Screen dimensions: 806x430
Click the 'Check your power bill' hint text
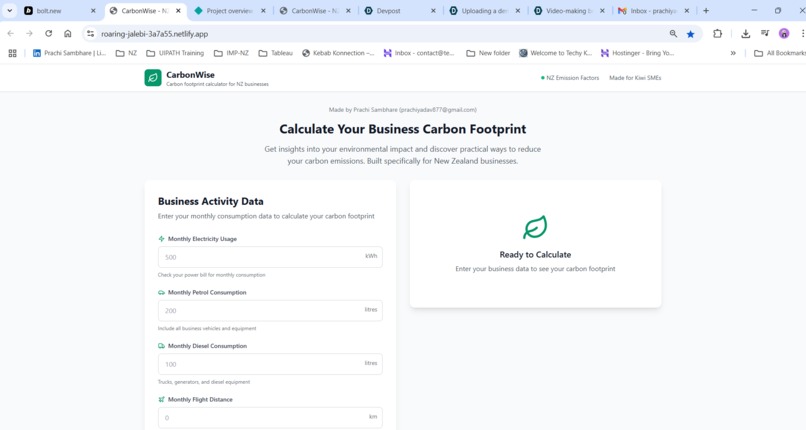[211, 275]
